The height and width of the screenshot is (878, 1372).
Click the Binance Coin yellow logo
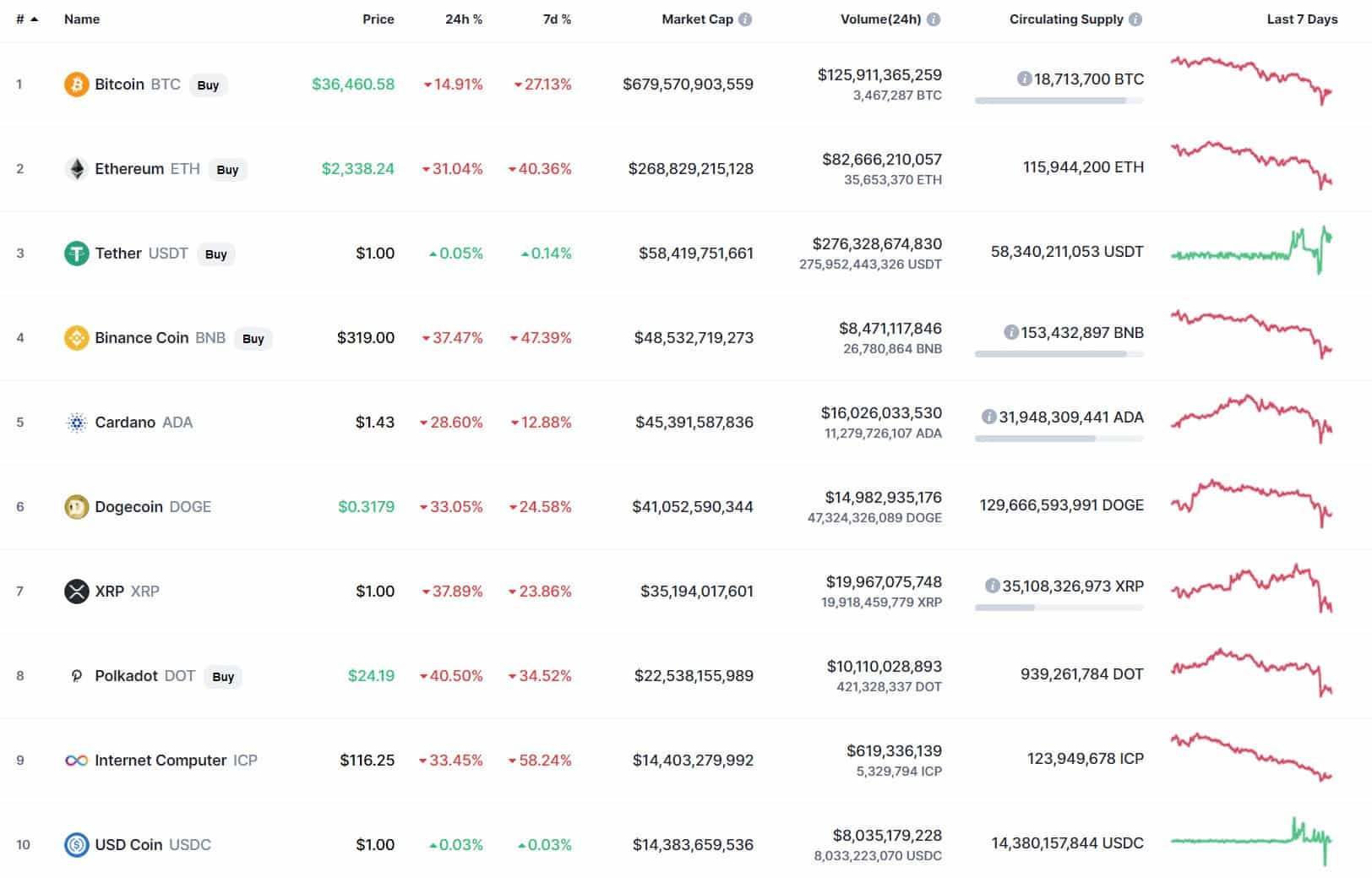pos(76,338)
